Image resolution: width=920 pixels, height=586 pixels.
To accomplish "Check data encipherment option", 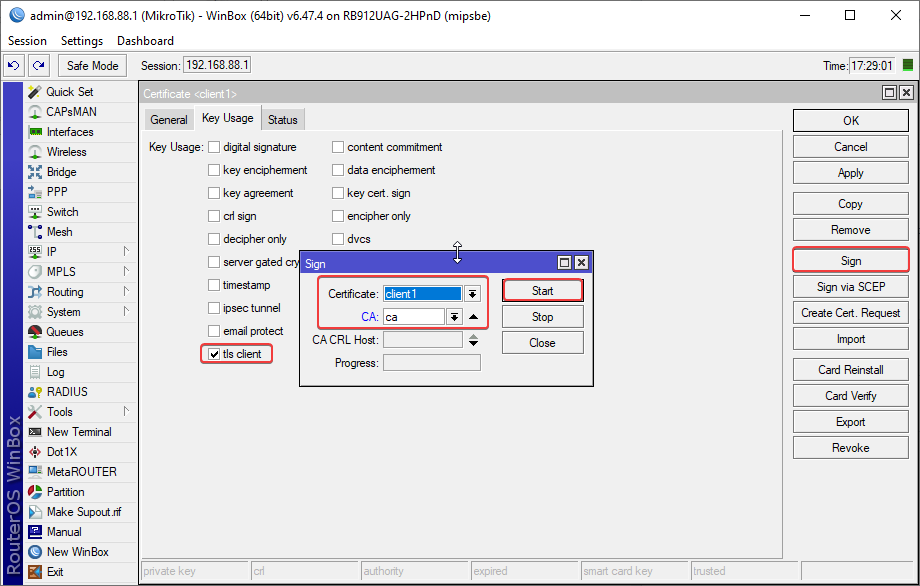I will click(x=338, y=170).
